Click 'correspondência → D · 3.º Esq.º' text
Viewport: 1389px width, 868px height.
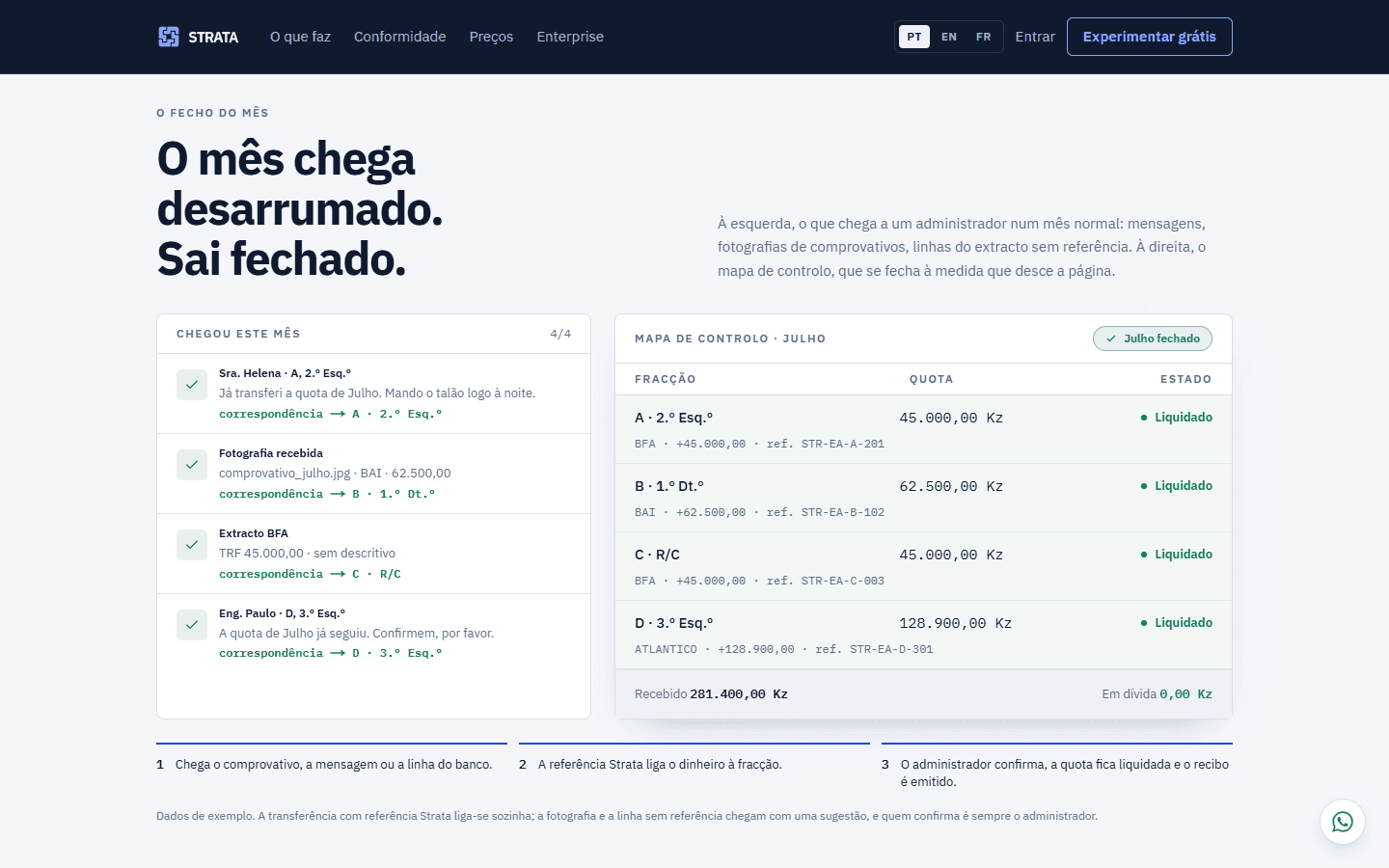(331, 653)
